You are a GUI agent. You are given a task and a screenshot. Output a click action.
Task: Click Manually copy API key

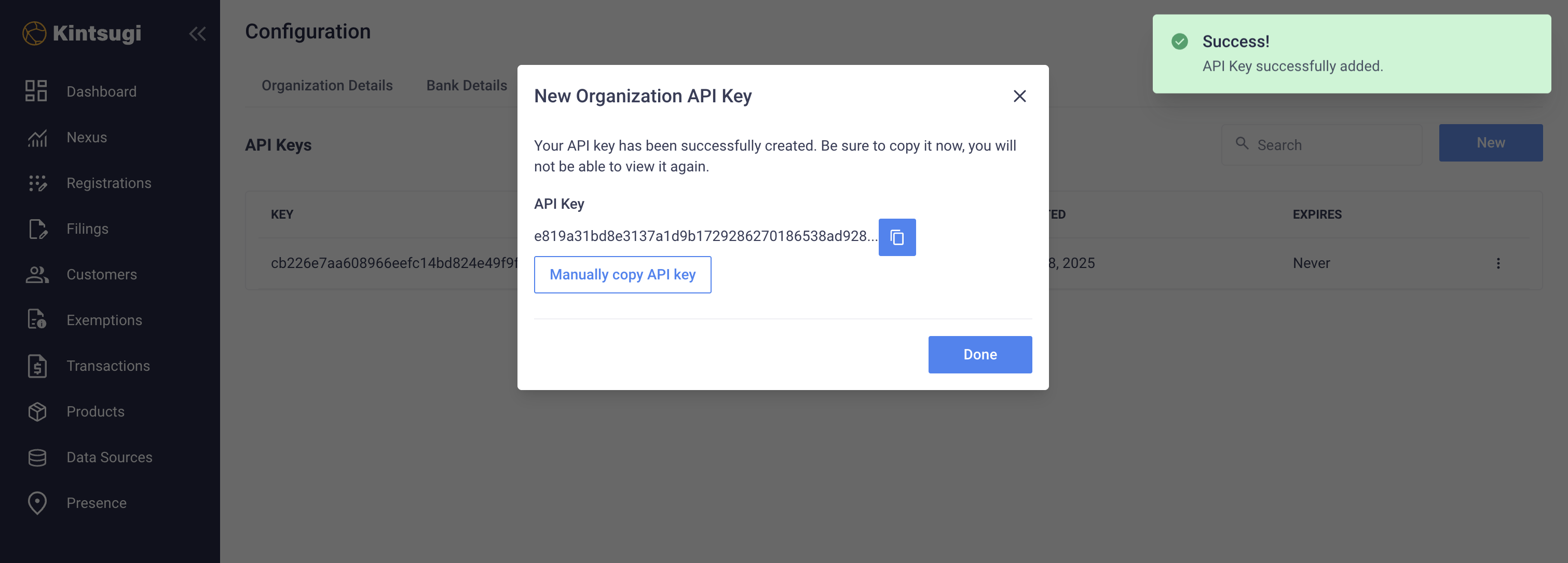click(x=622, y=274)
